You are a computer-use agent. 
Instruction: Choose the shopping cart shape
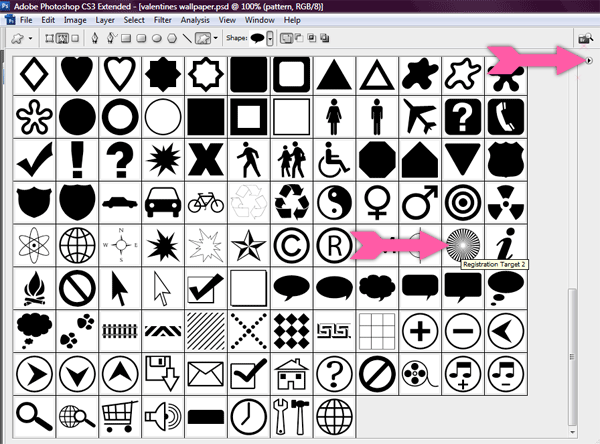(x=120, y=417)
